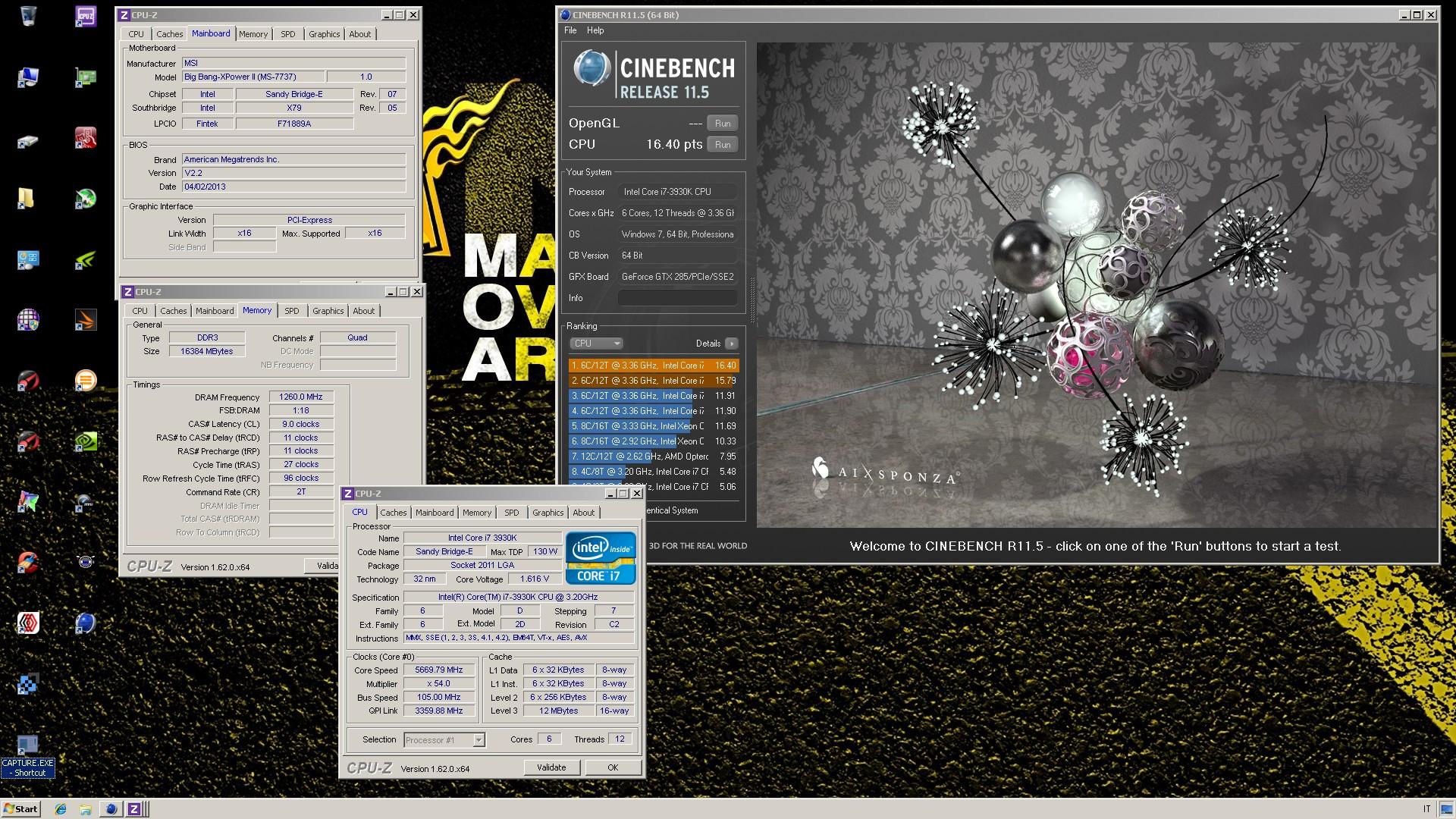The height and width of the screenshot is (819, 1456).
Task: Open the hard drive desktop shortcut
Action: [28, 140]
